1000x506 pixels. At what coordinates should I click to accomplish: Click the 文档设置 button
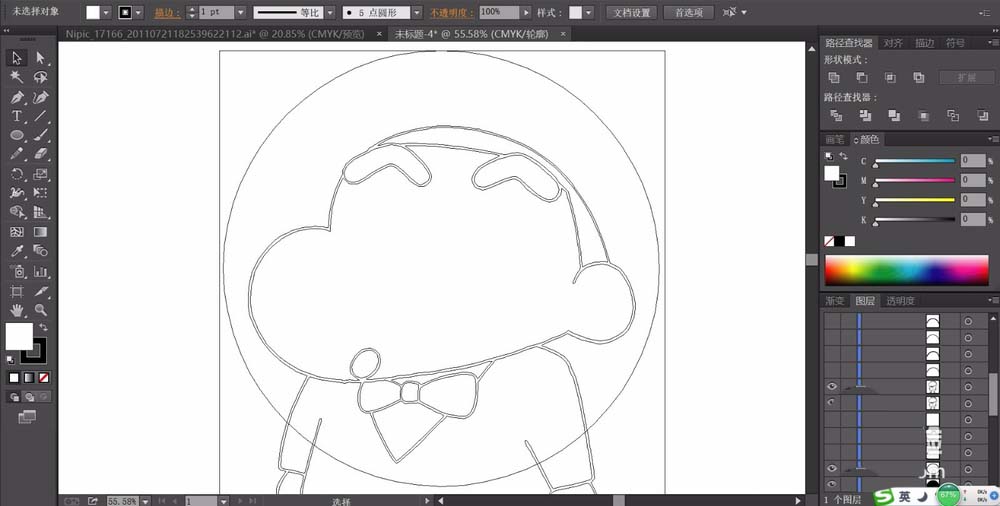(631, 13)
